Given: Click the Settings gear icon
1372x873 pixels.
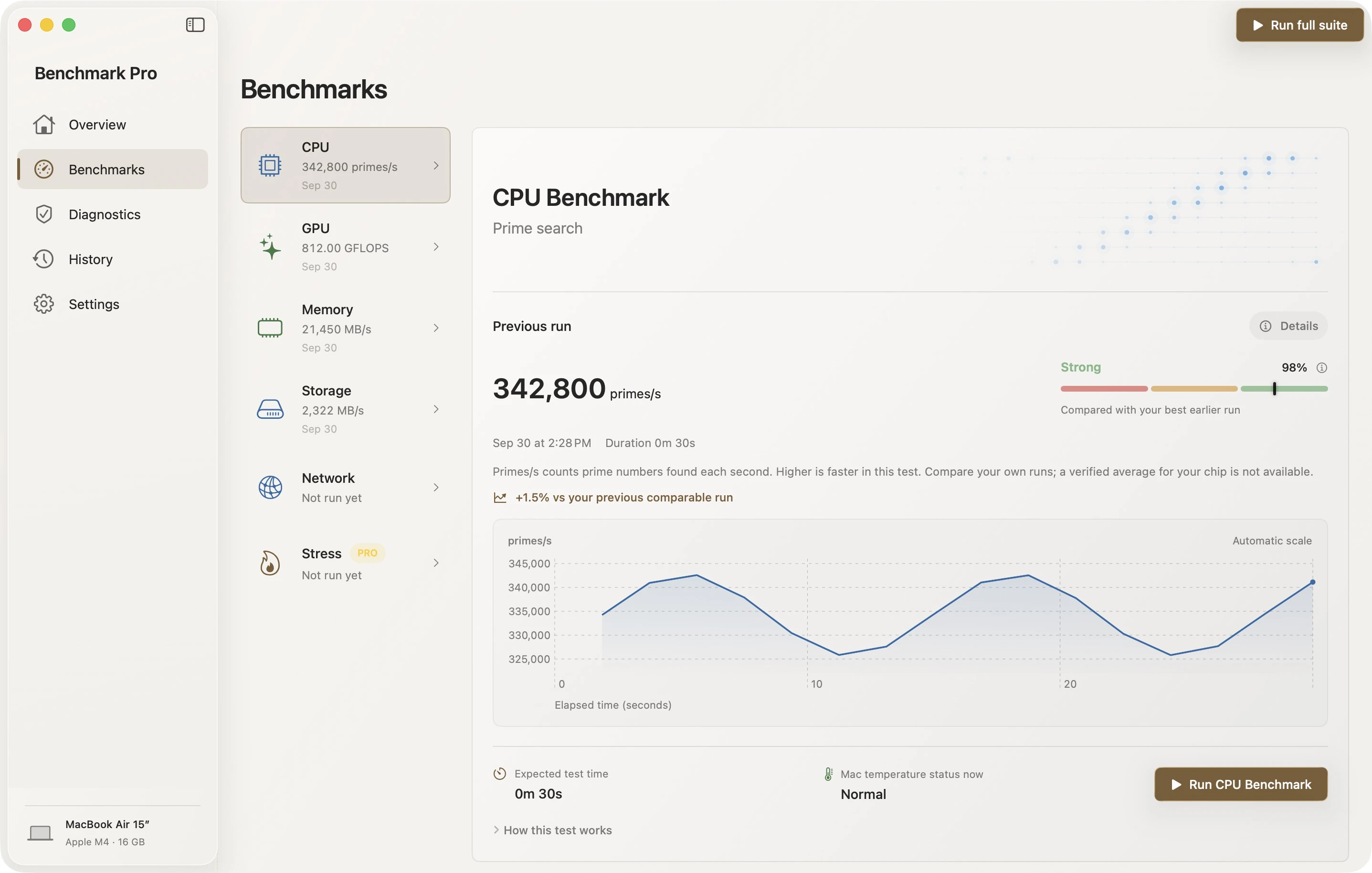Looking at the screenshot, I should point(44,304).
